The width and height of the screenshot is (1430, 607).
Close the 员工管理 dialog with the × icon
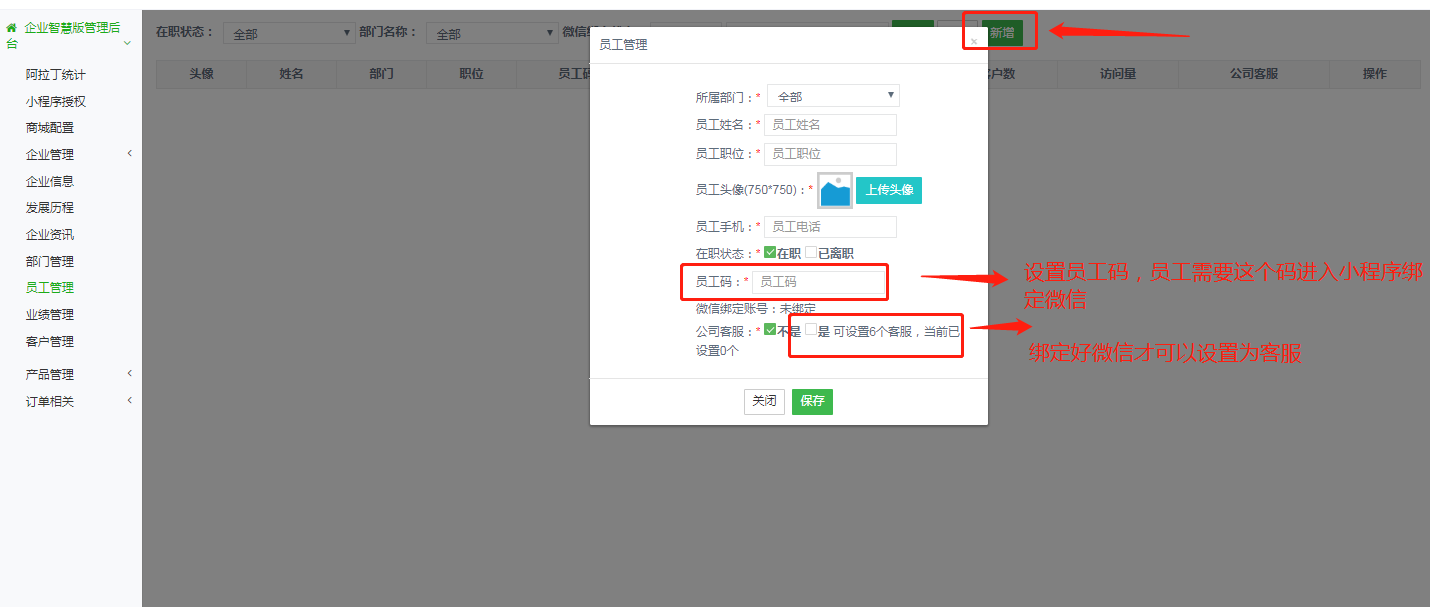click(x=973, y=42)
